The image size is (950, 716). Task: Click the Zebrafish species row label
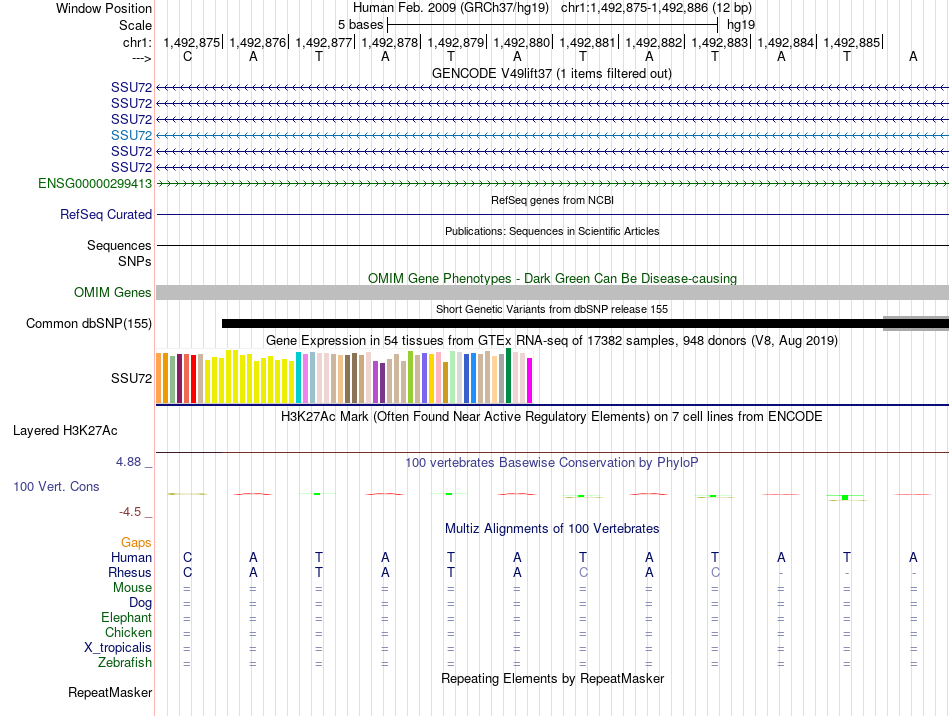[125, 663]
